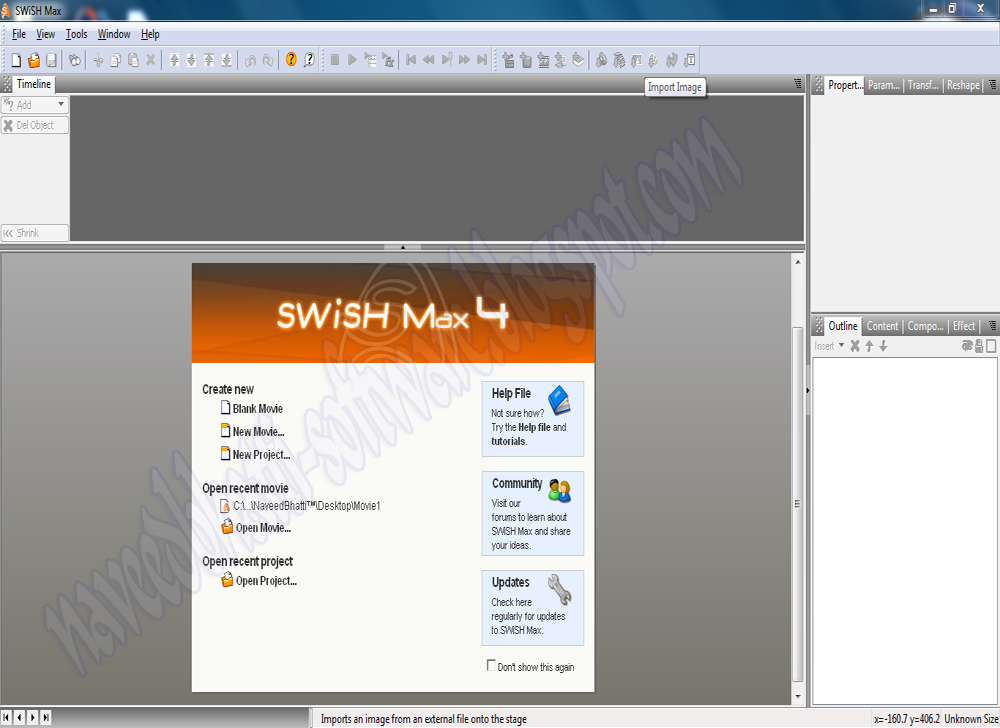Click the Step Back rewind toolbar icon
The width and height of the screenshot is (1000, 728).
click(429, 60)
